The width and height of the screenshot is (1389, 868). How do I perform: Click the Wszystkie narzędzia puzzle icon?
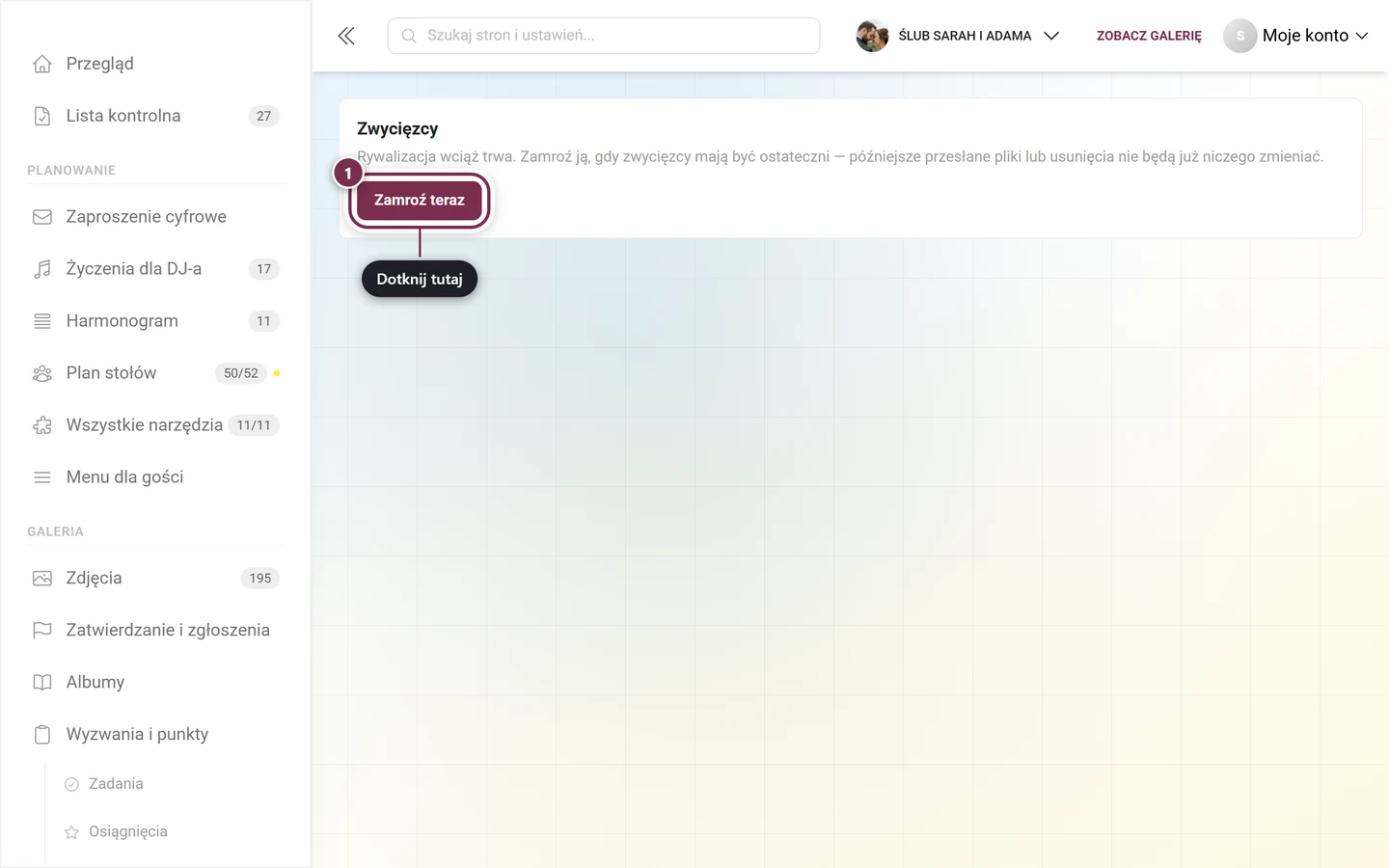42,425
